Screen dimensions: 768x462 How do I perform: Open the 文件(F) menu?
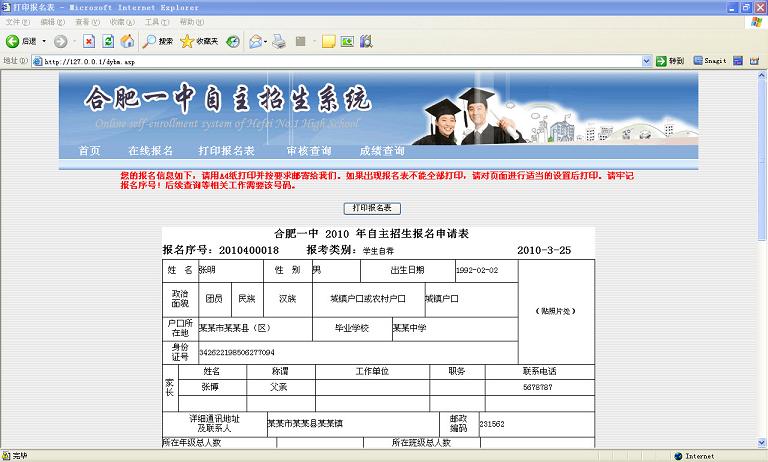pos(17,22)
